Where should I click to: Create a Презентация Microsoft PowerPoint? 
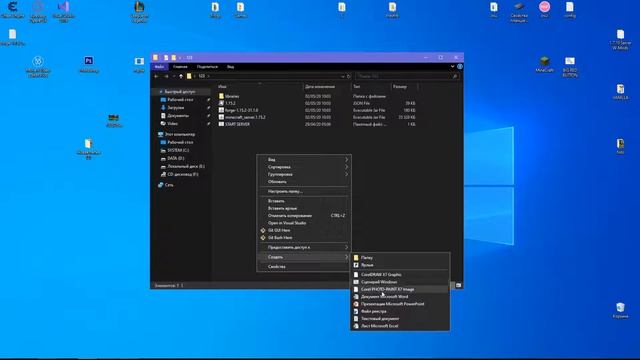[400, 304]
